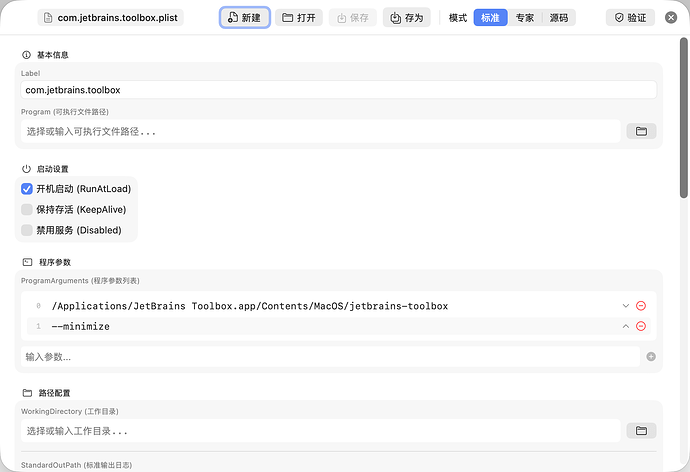
Task: Enable 禁用服务 (Disabled) checkbox
Action: (x=27, y=230)
